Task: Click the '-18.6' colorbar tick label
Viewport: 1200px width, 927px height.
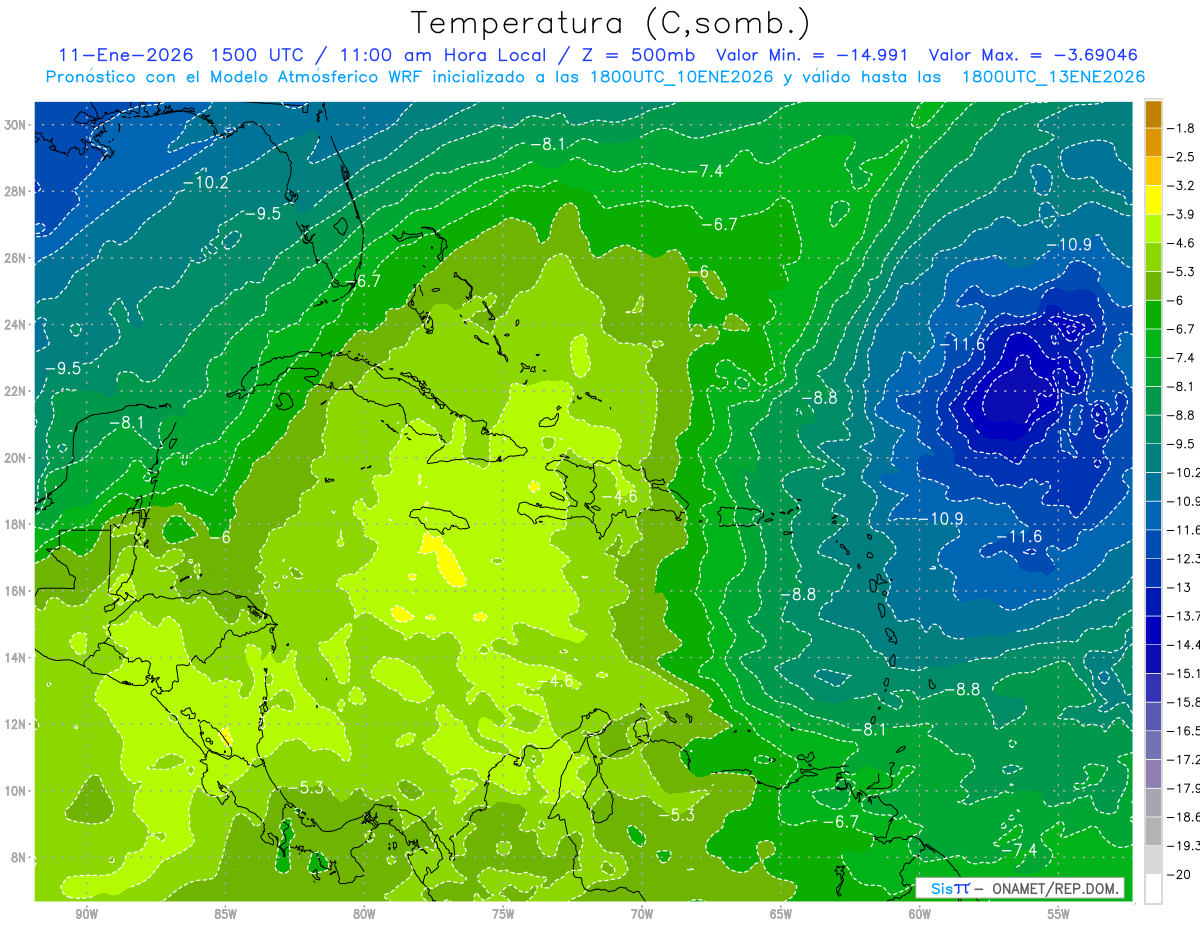Action: tap(1184, 817)
